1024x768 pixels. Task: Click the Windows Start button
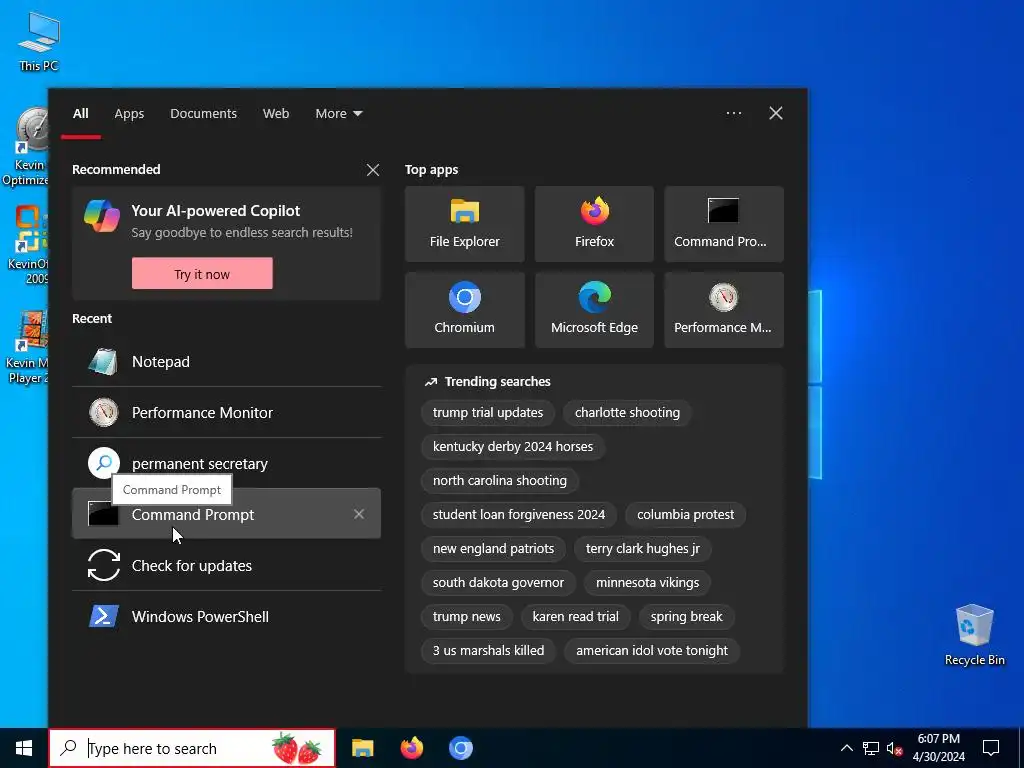[24, 748]
